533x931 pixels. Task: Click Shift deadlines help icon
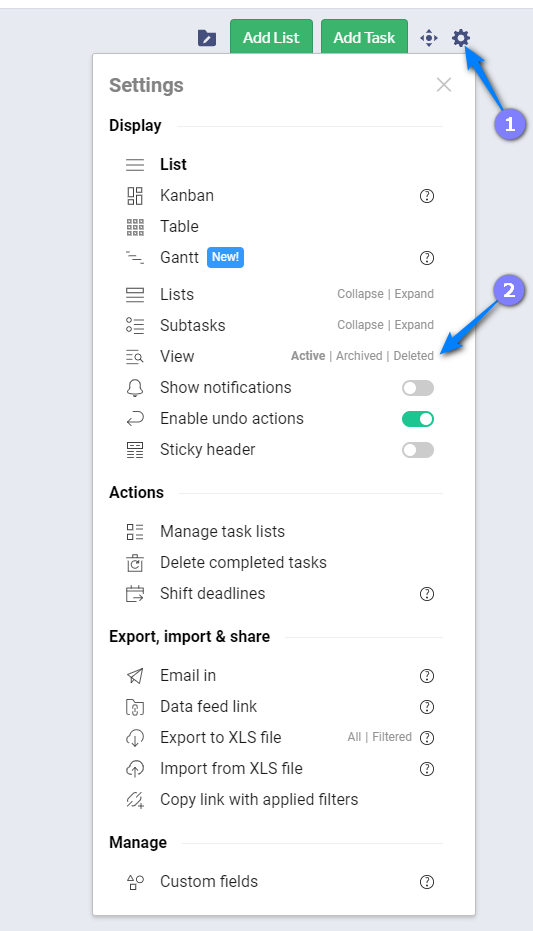427,594
